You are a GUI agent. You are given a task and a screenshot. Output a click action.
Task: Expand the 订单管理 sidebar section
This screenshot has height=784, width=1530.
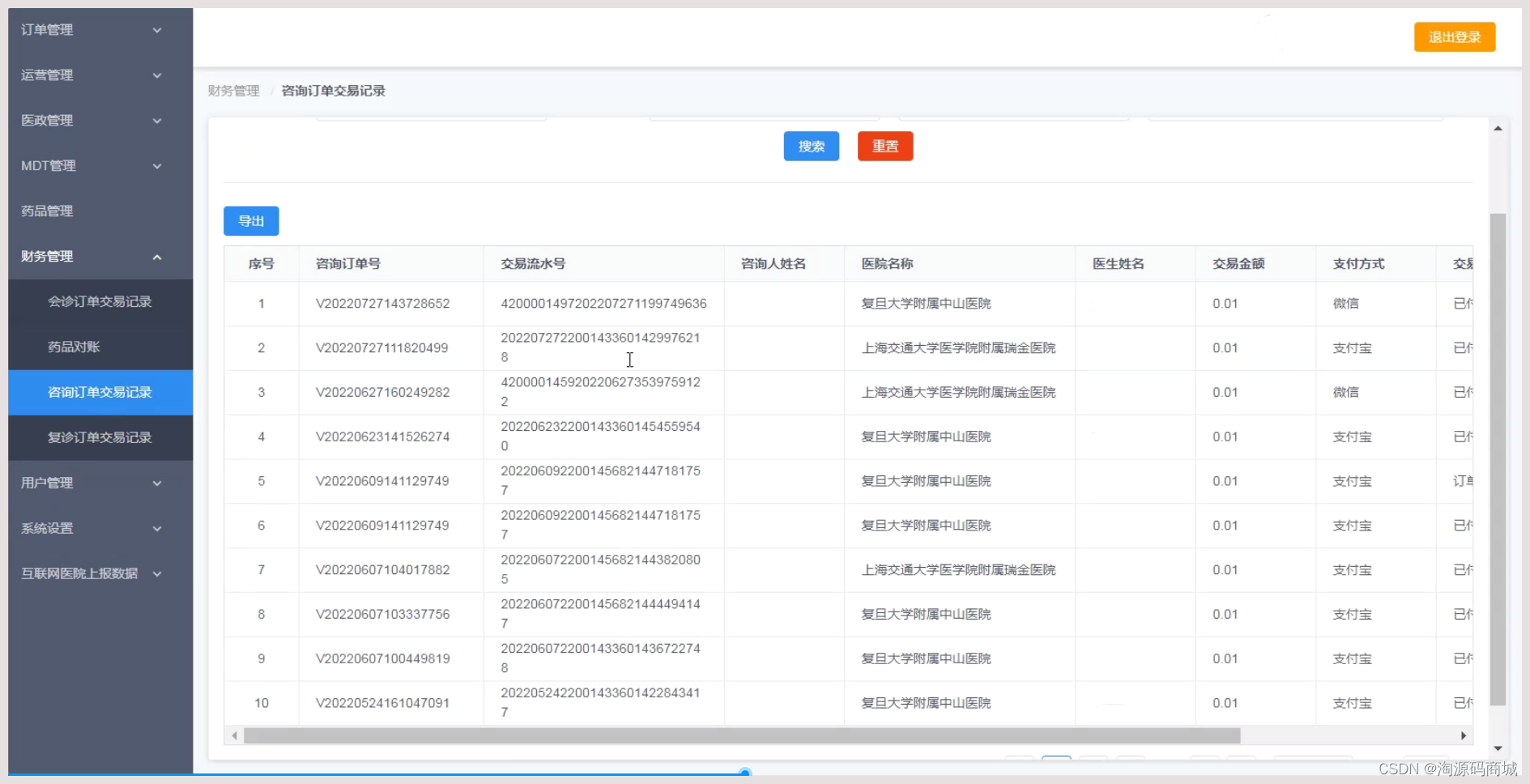coord(89,30)
